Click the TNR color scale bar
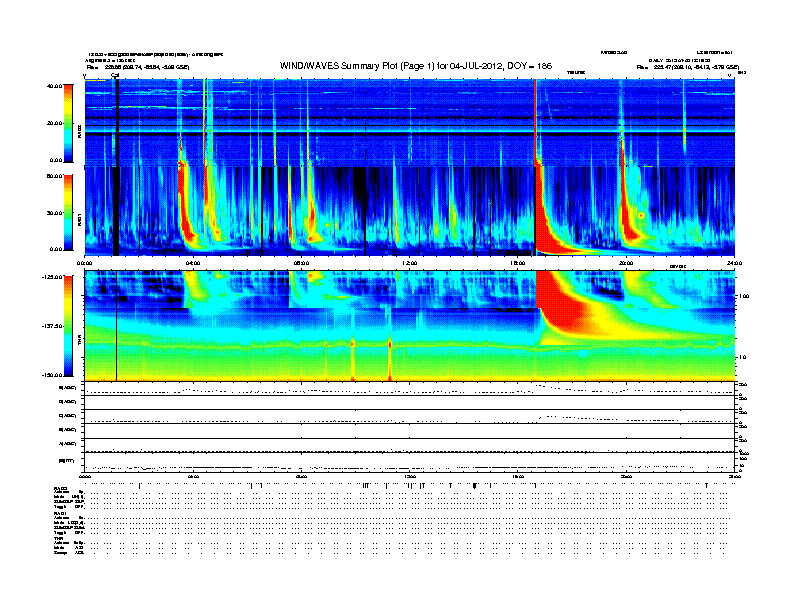This screenshot has height=612, width=792. (68, 326)
